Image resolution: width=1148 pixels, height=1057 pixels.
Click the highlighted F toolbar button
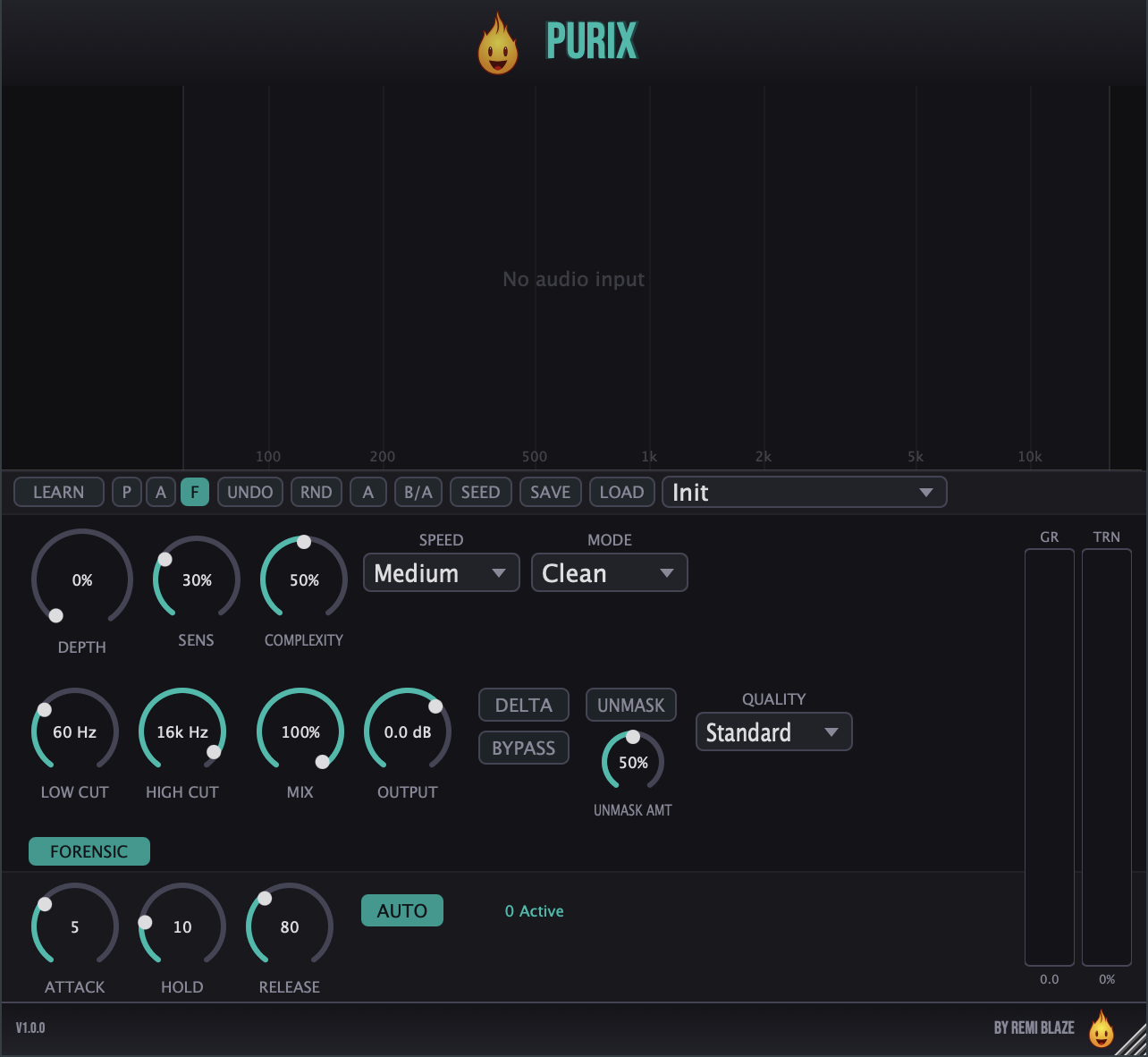tap(195, 492)
